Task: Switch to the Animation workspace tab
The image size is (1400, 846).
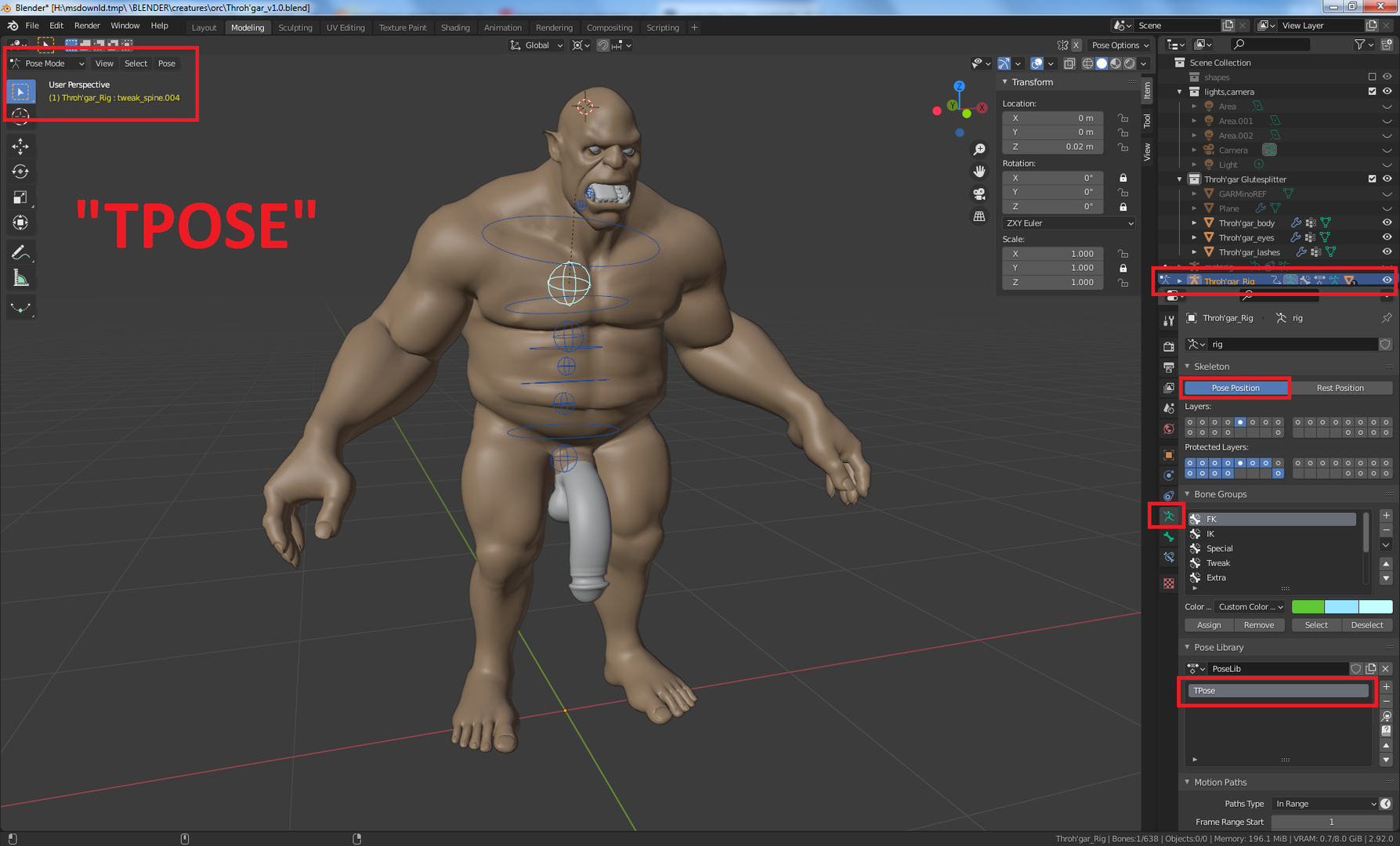Action: click(503, 27)
